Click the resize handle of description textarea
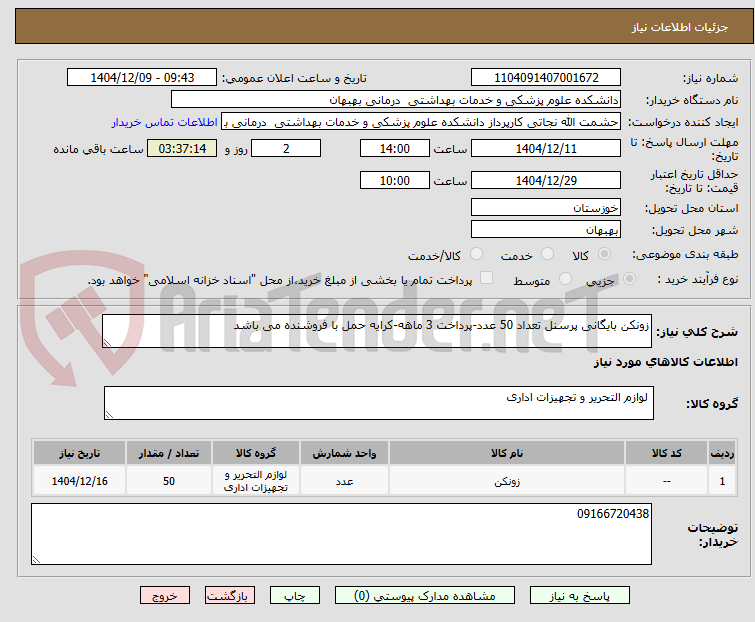This screenshot has width=755, height=622. pyautogui.click(x=107, y=343)
